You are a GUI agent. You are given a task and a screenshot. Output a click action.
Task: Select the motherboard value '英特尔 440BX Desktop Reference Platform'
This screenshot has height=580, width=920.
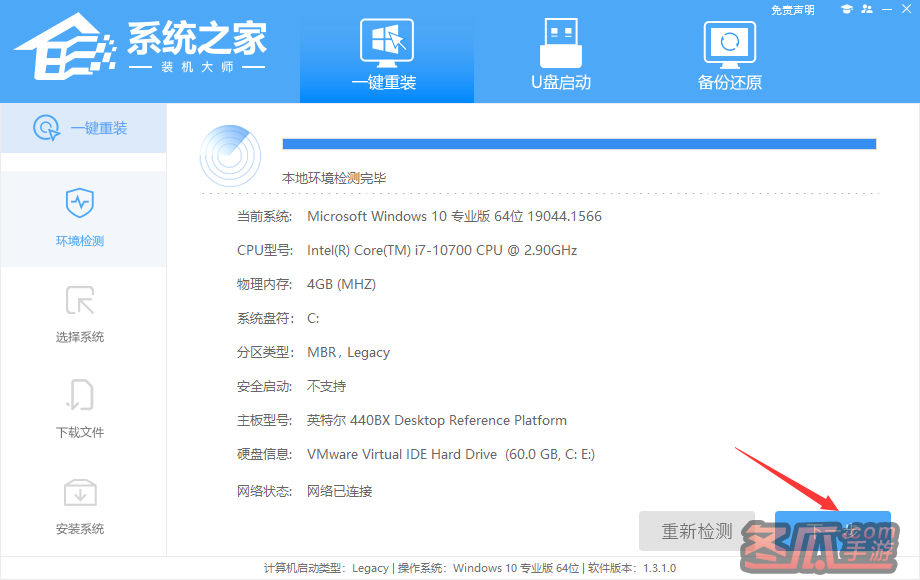point(437,420)
